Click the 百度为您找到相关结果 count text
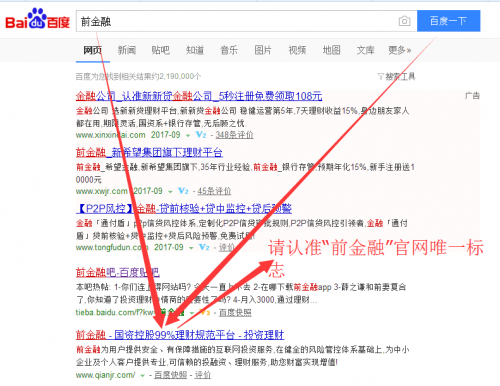Screen dimensions: 500x386 pyautogui.click(x=138, y=77)
